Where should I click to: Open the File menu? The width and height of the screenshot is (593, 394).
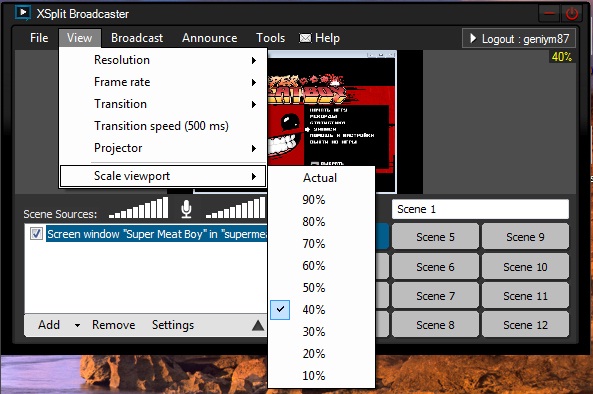39,38
